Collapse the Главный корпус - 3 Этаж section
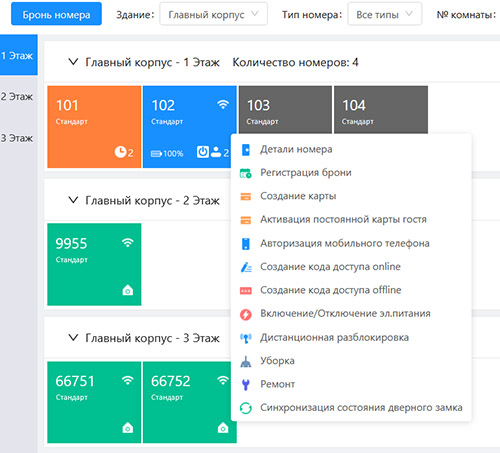The width and height of the screenshot is (500, 453). (73, 338)
